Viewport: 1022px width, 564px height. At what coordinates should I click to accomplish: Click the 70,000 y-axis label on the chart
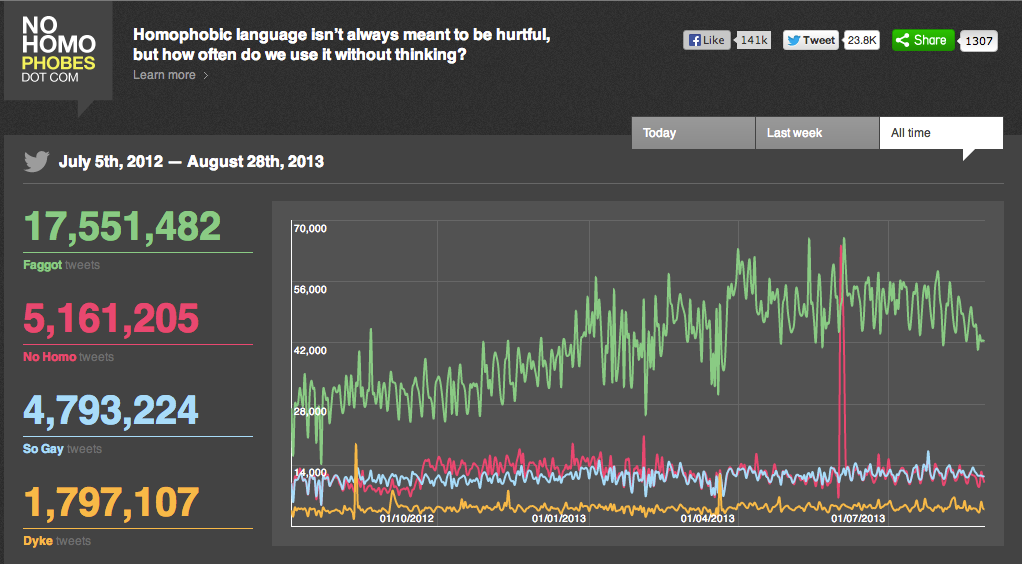click(310, 228)
